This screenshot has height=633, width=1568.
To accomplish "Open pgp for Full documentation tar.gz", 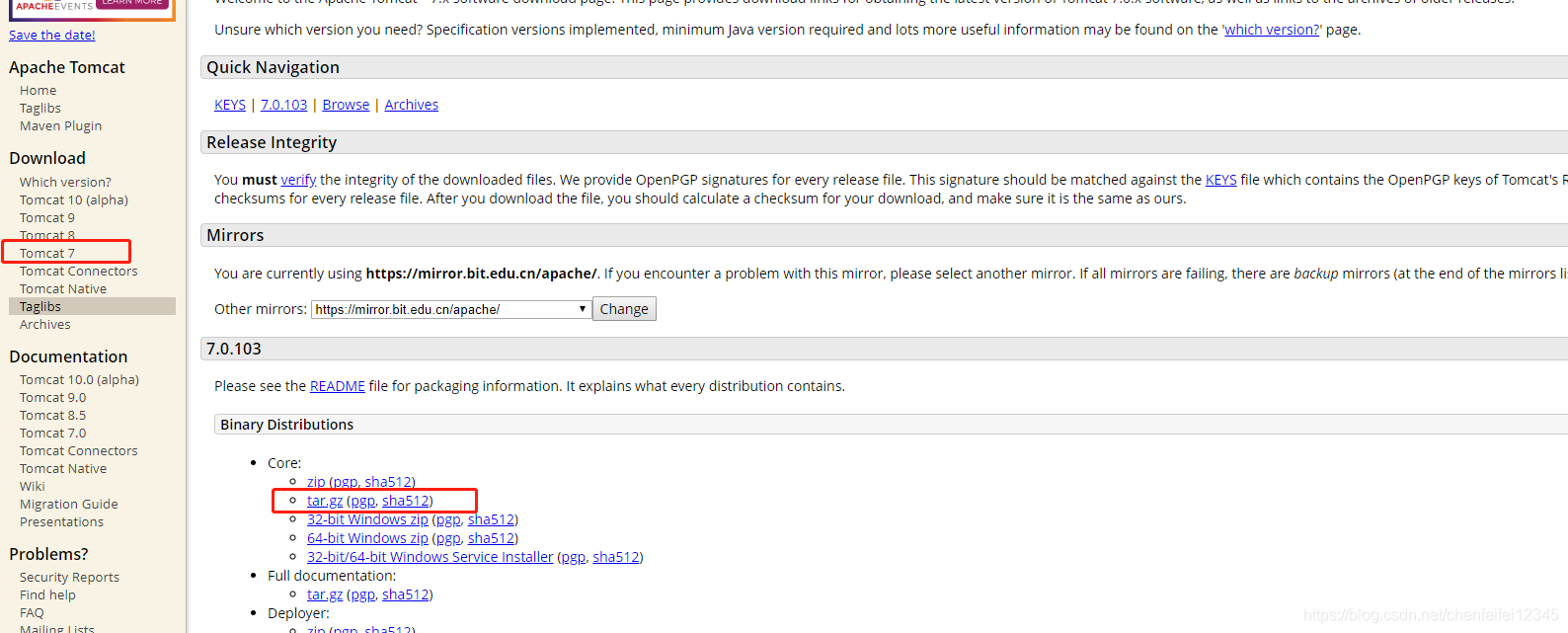I will coord(362,594).
